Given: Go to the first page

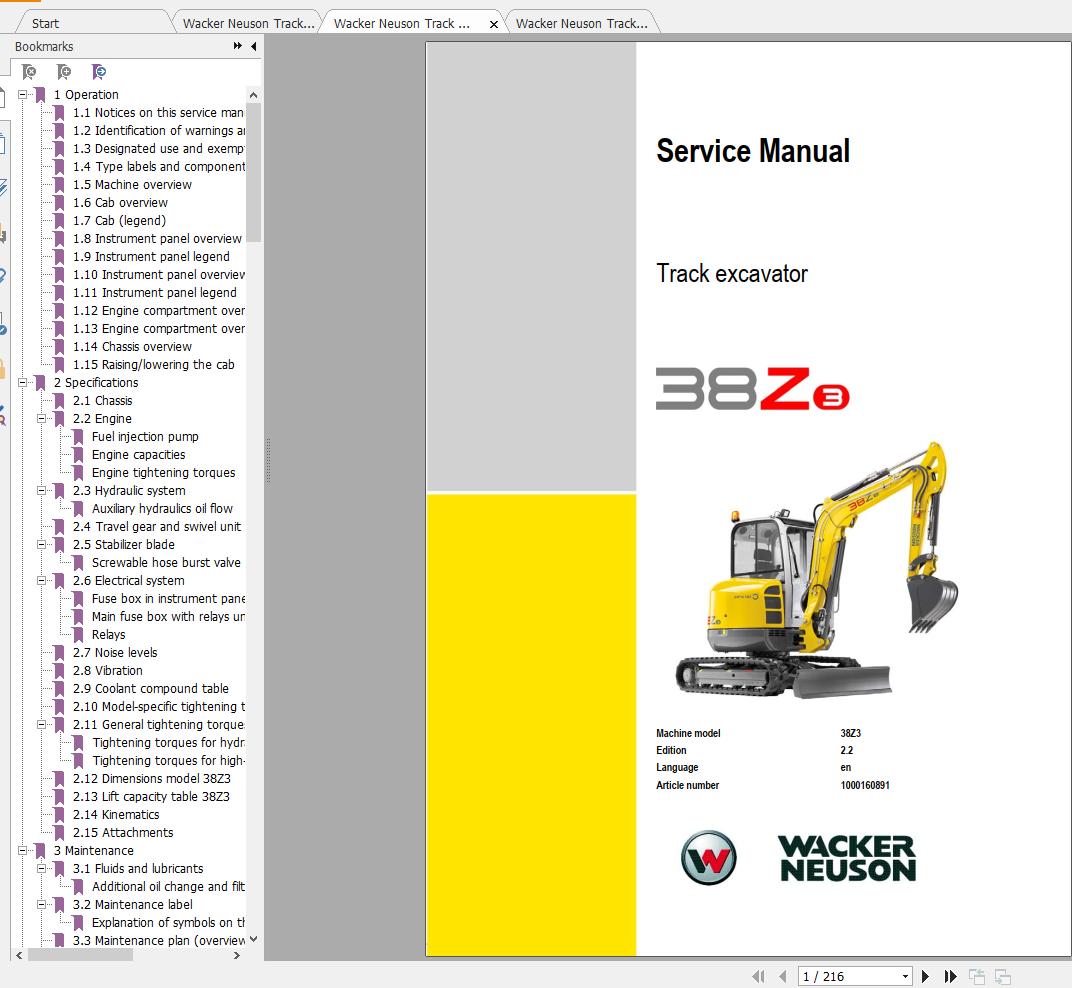Looking at the screenshot, I should tap(758, 976).
